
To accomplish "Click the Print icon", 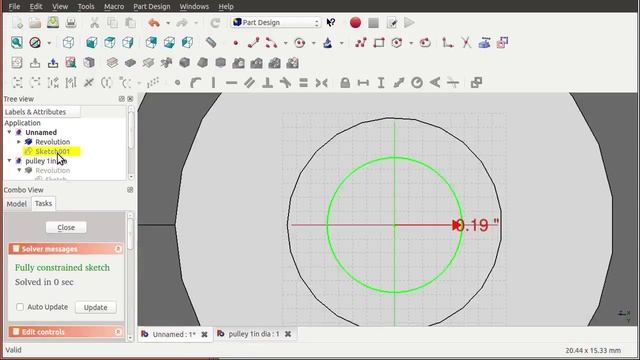I will [x=71, y=22].
